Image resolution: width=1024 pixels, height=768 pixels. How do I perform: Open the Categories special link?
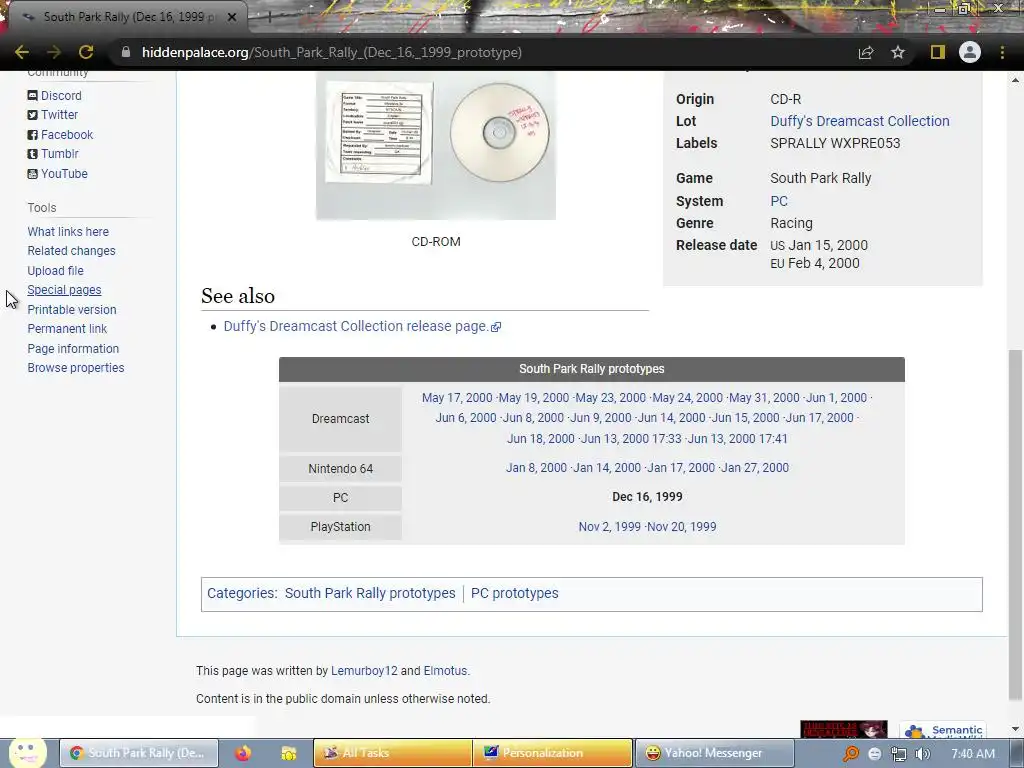[240, 593]
